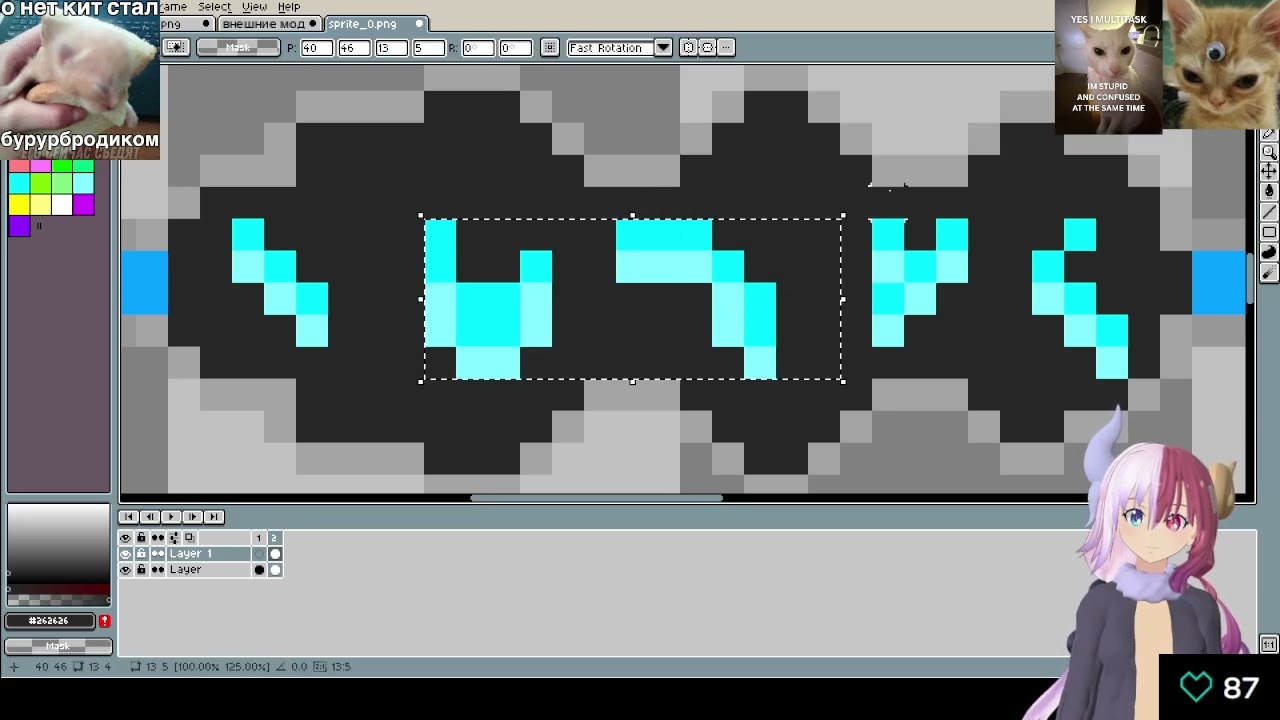Screen dimensions: 1280x720
Task: Select frame 2 header in timeline
Action: [x=275, y=538]
